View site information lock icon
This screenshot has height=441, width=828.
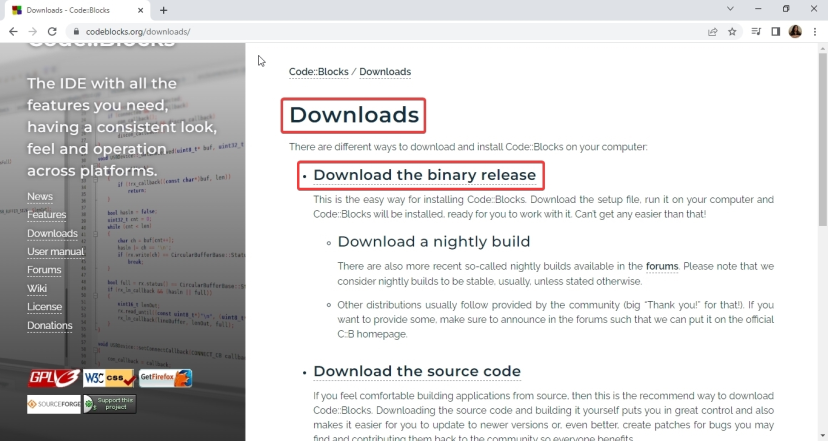[x=76, y=32]
